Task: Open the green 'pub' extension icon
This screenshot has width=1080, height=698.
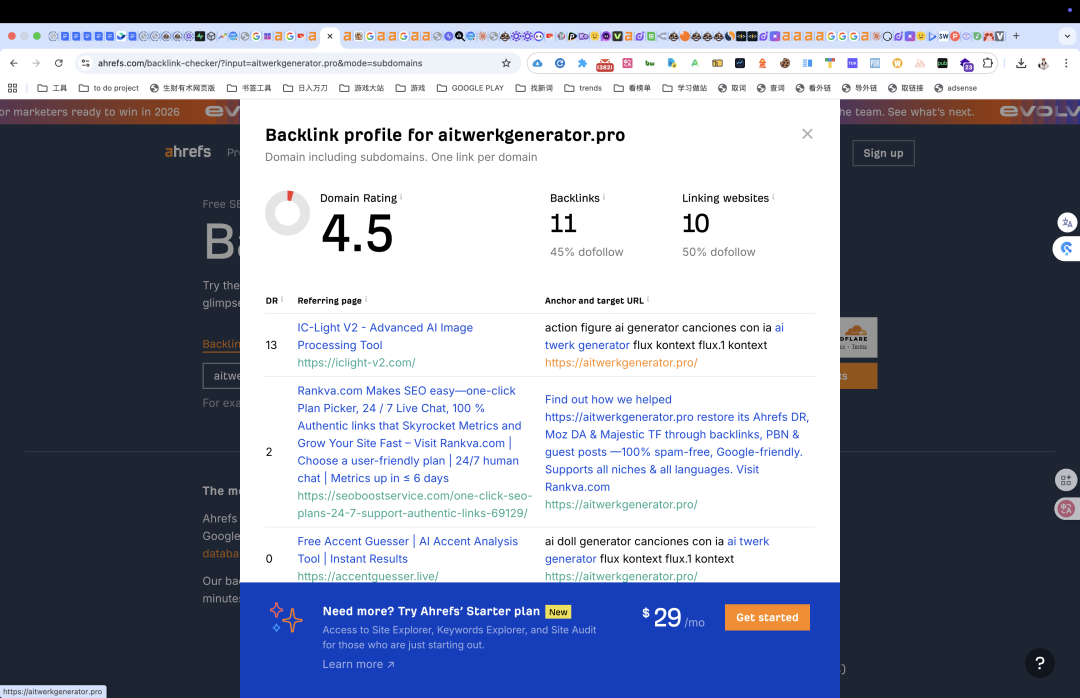Action: point(942,63)
